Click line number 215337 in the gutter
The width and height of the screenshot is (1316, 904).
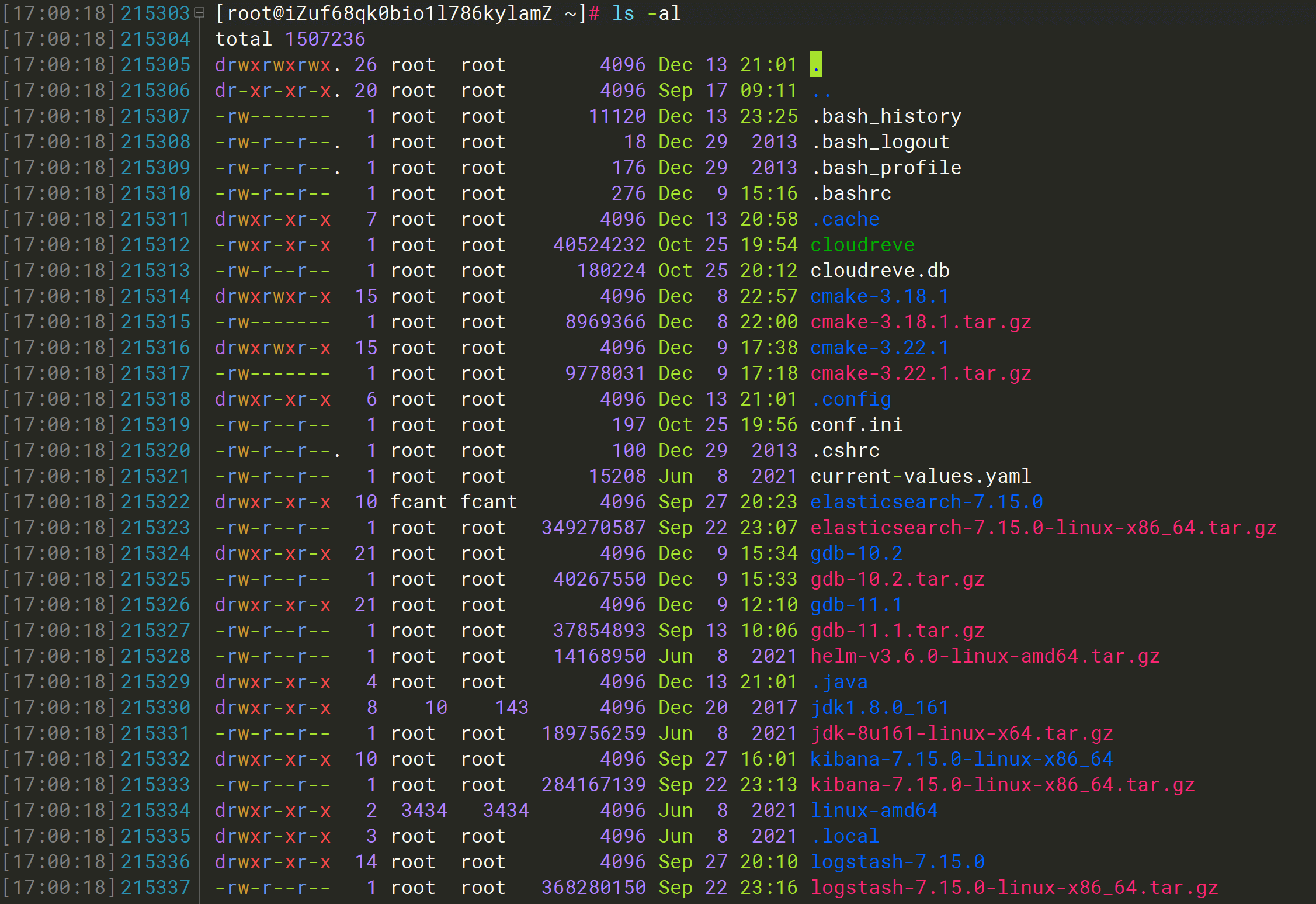[x=155, y=888]
